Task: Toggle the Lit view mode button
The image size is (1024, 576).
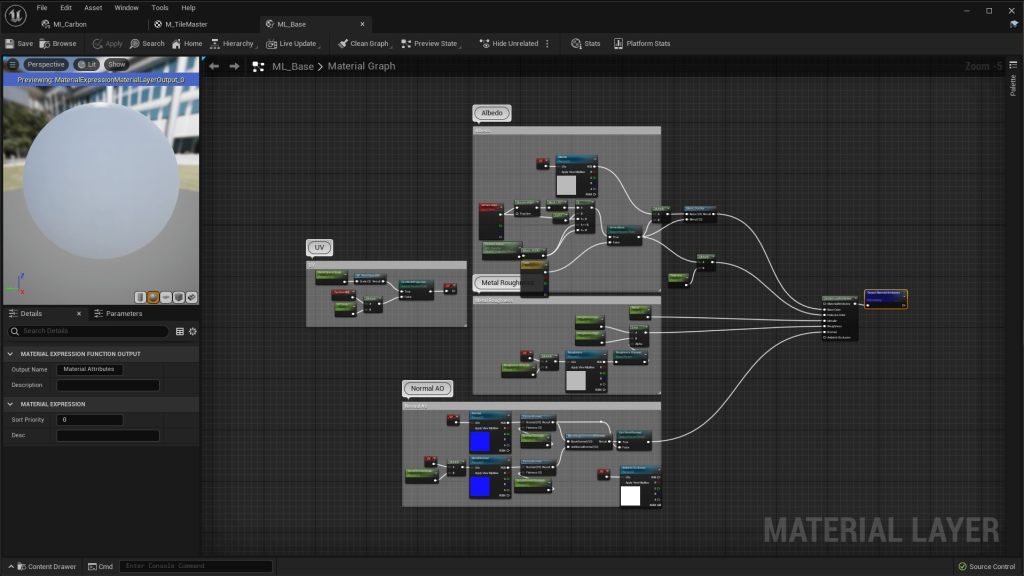Action: 87,64
